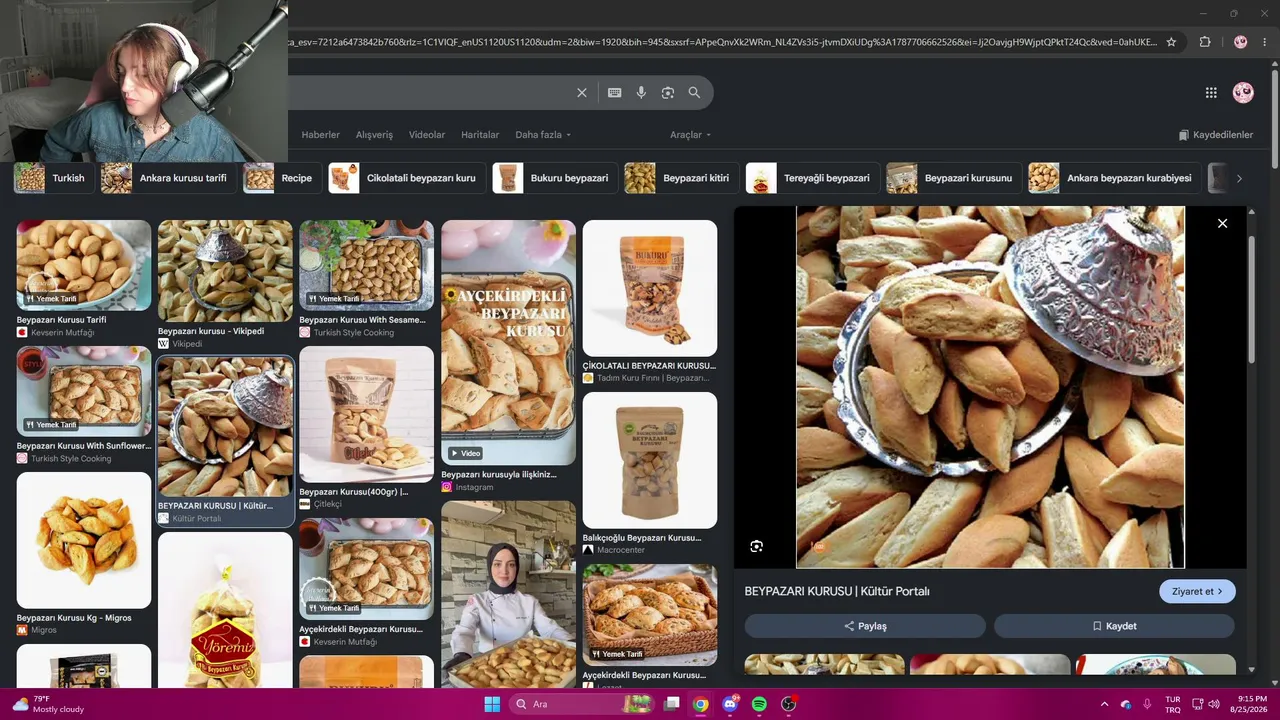Screen dimensions: 1280x720
Task: Bookmark this page with the star icon
Action: click(1171, 42)
